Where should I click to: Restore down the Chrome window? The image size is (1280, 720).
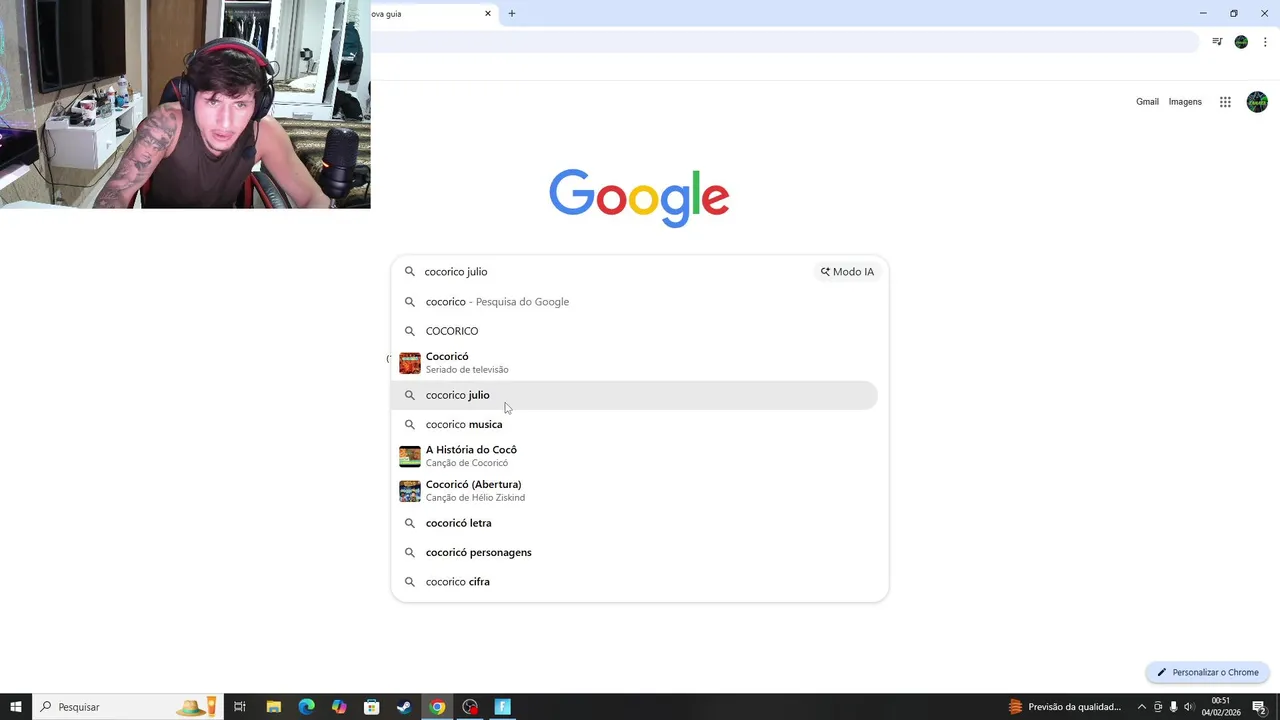1234,14
